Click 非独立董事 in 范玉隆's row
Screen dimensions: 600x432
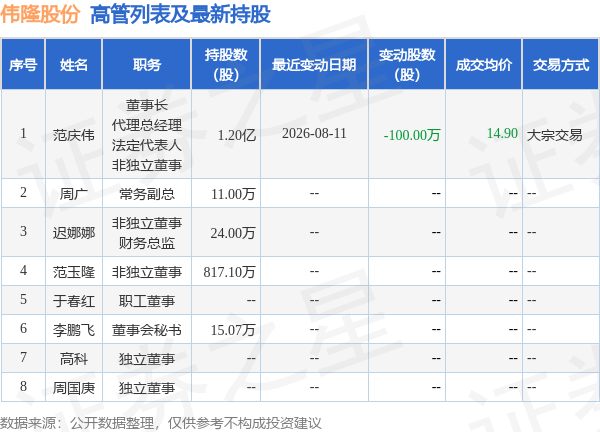[147, 272]
